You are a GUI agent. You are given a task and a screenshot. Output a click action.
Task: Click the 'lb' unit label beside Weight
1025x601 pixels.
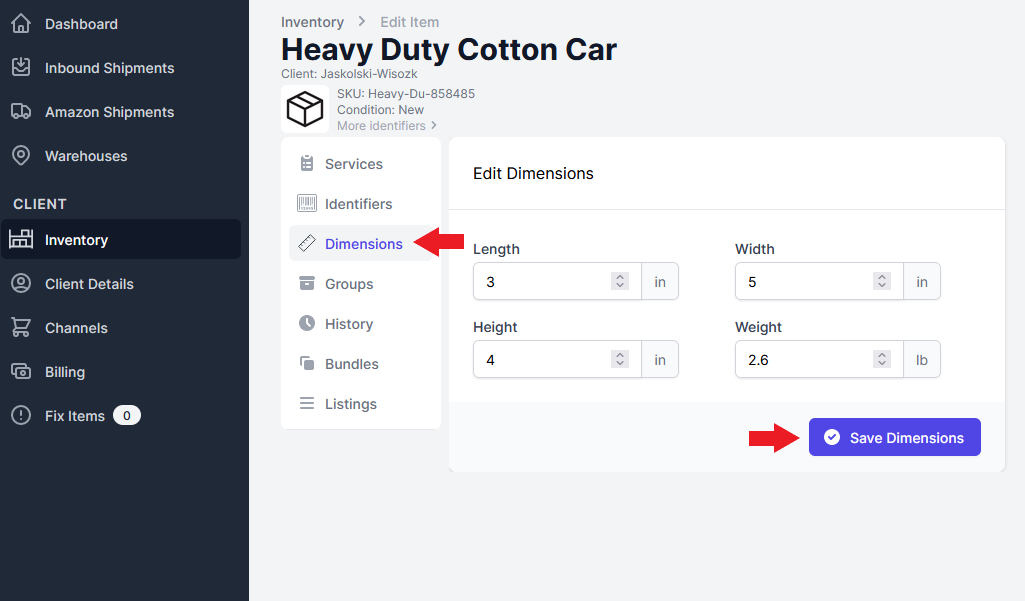(922, 360)
